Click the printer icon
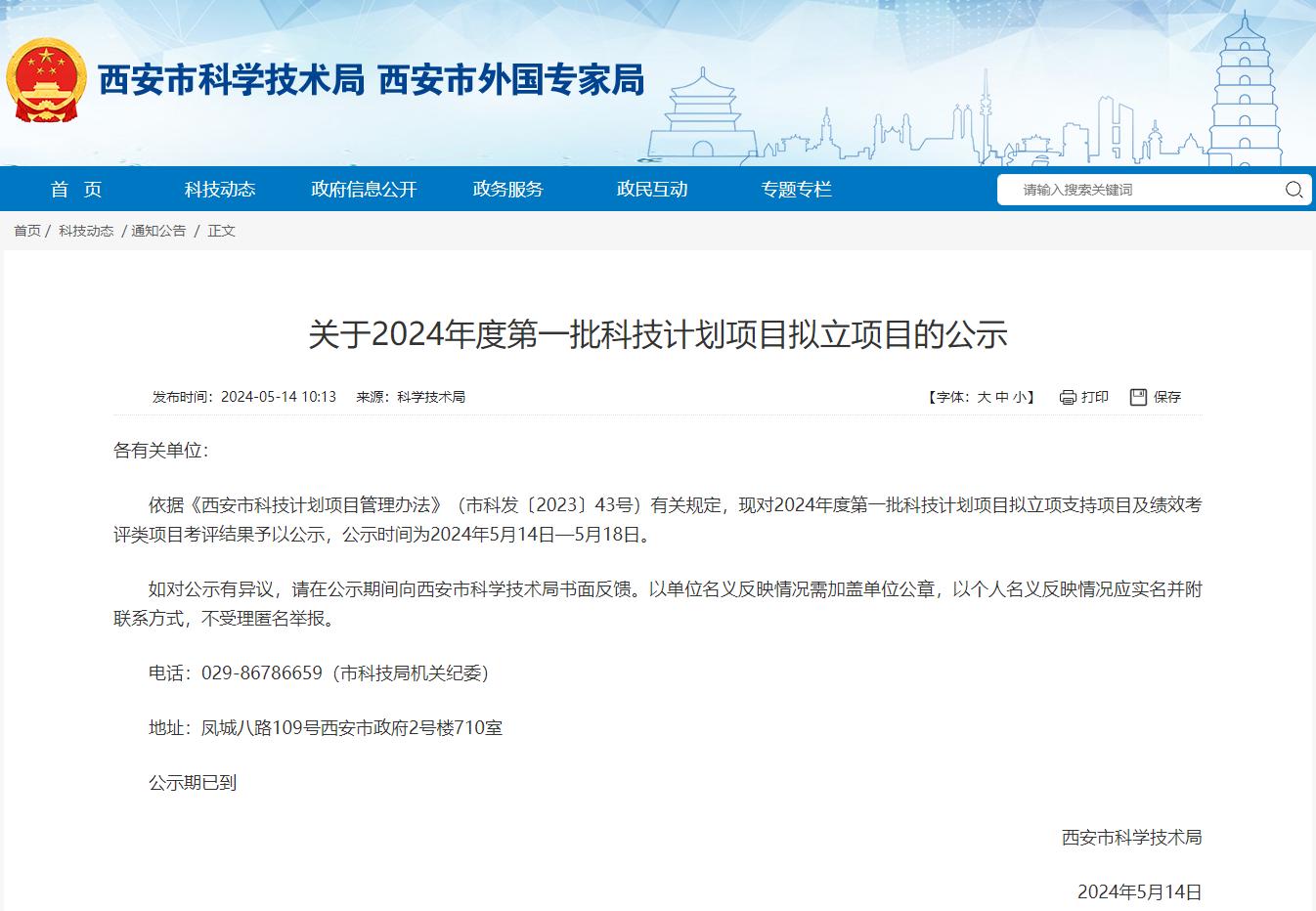 click(1068, 397)
